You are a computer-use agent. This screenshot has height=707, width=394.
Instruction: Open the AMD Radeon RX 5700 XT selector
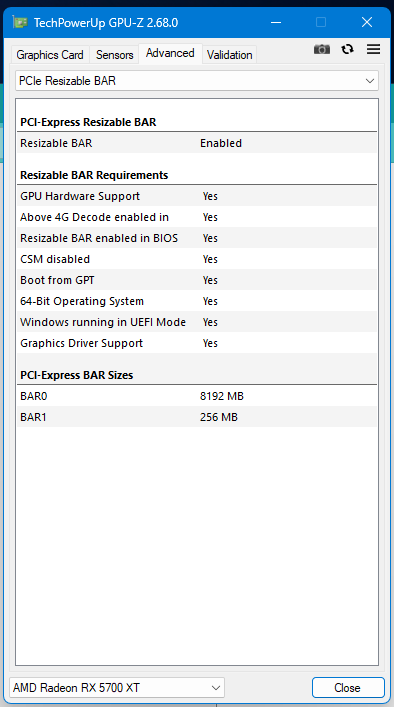pos(117,688)
